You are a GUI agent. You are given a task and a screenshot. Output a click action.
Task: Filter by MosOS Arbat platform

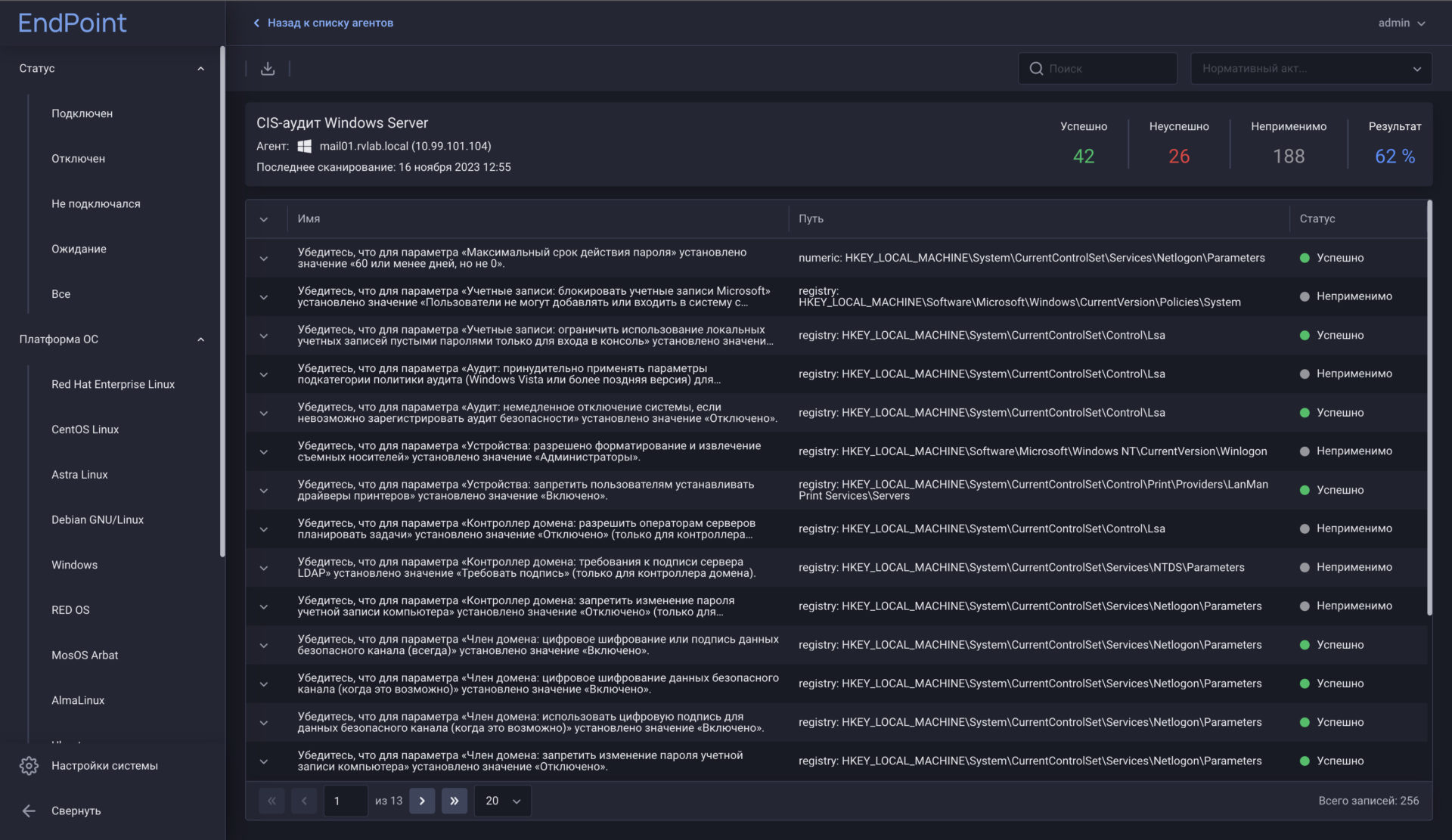[85, 656]
